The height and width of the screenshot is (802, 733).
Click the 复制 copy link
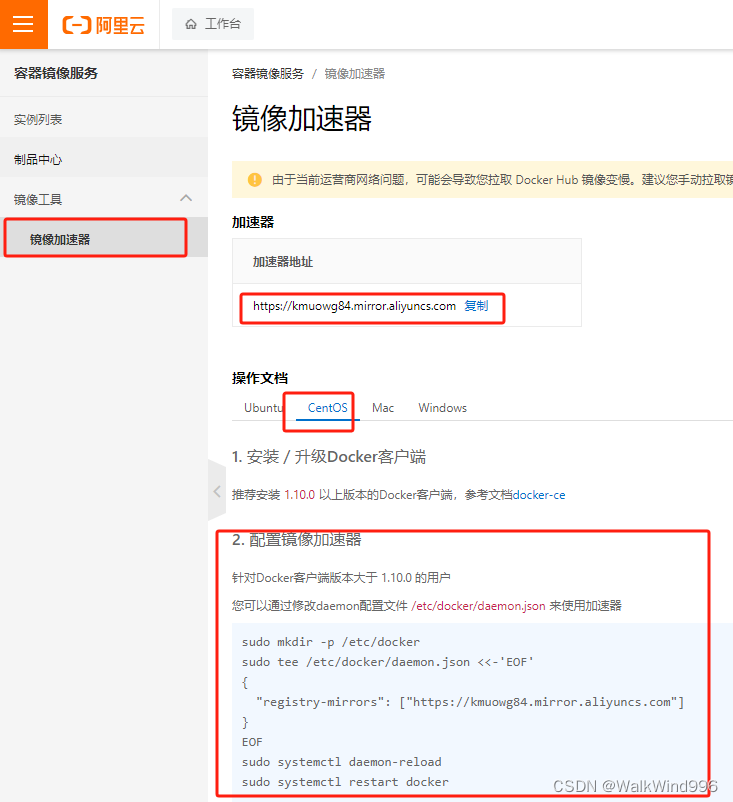tap(476, 306)
